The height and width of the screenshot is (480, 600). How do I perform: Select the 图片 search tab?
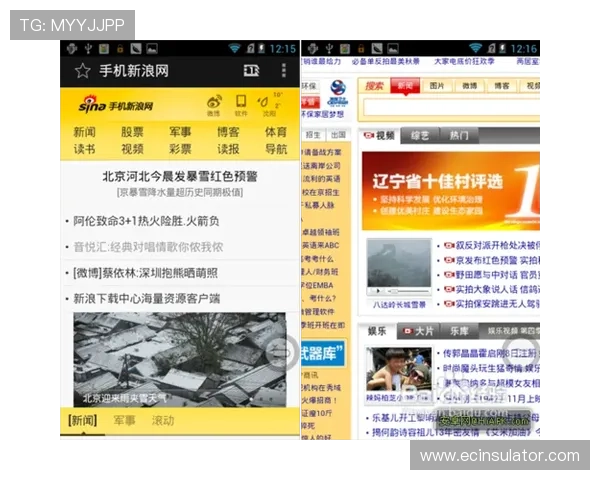click(x=437, y=86)
